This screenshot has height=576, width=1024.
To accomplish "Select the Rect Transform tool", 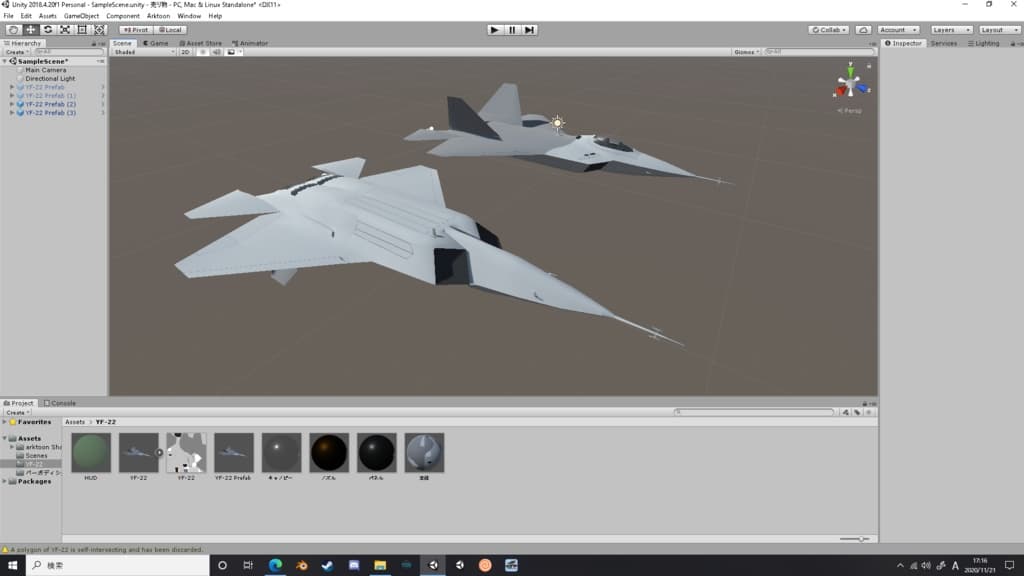I will tap(82, 30).
